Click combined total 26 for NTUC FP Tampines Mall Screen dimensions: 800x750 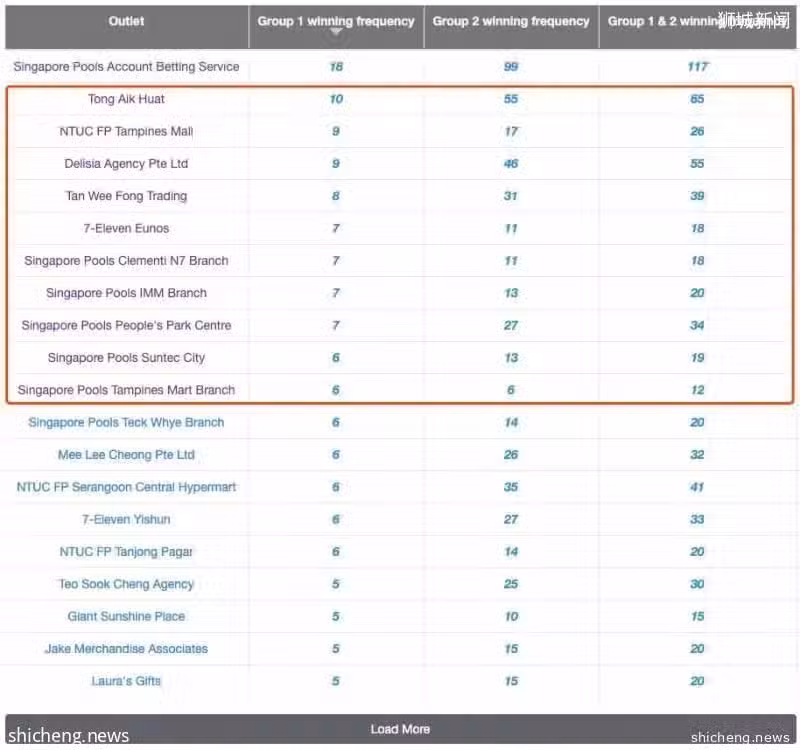tap(697, 132)
